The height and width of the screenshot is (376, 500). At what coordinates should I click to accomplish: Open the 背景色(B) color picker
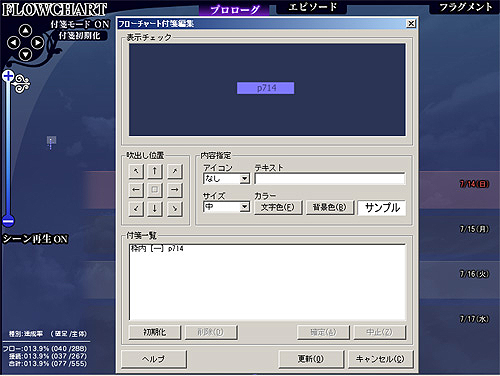330,207
